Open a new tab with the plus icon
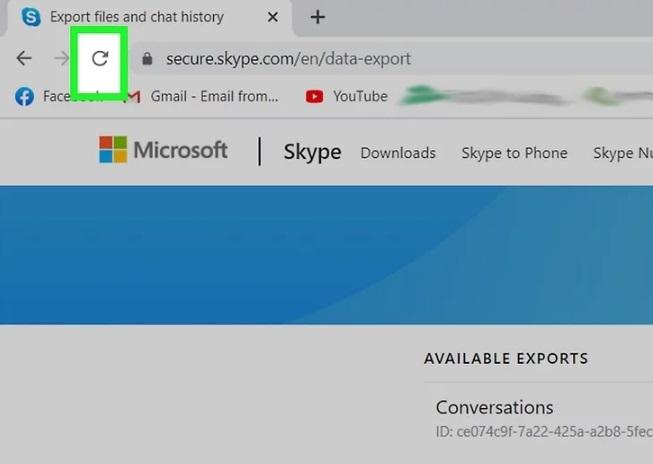 tap(318, 17)
